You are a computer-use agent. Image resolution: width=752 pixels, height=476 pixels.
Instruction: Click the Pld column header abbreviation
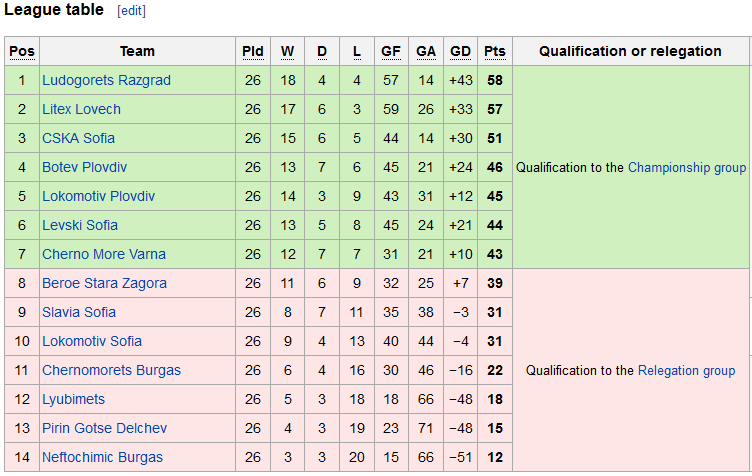(253, 51)
